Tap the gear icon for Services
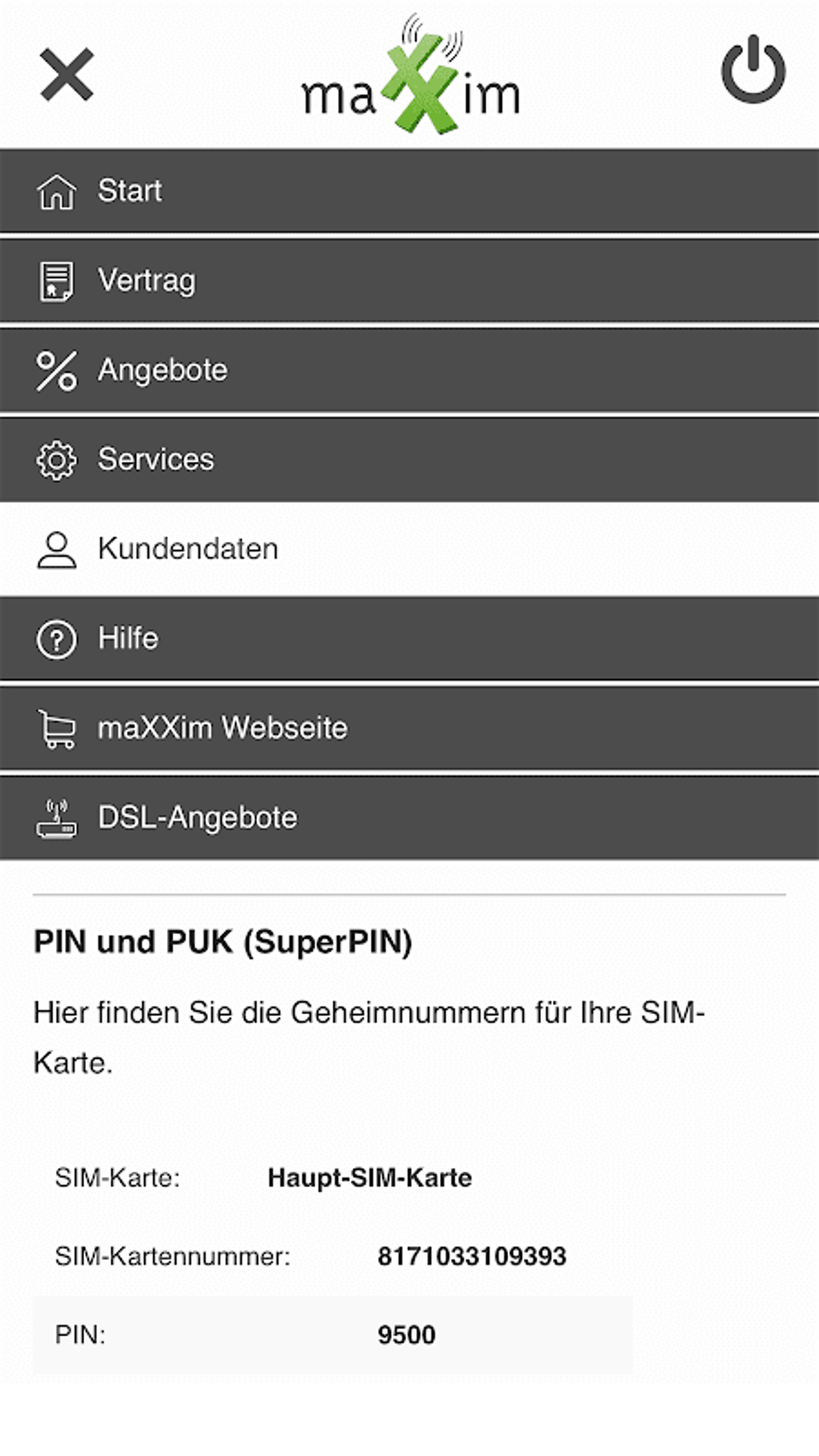This screenshot has width=819, height=1456. [x=56, y=460]
